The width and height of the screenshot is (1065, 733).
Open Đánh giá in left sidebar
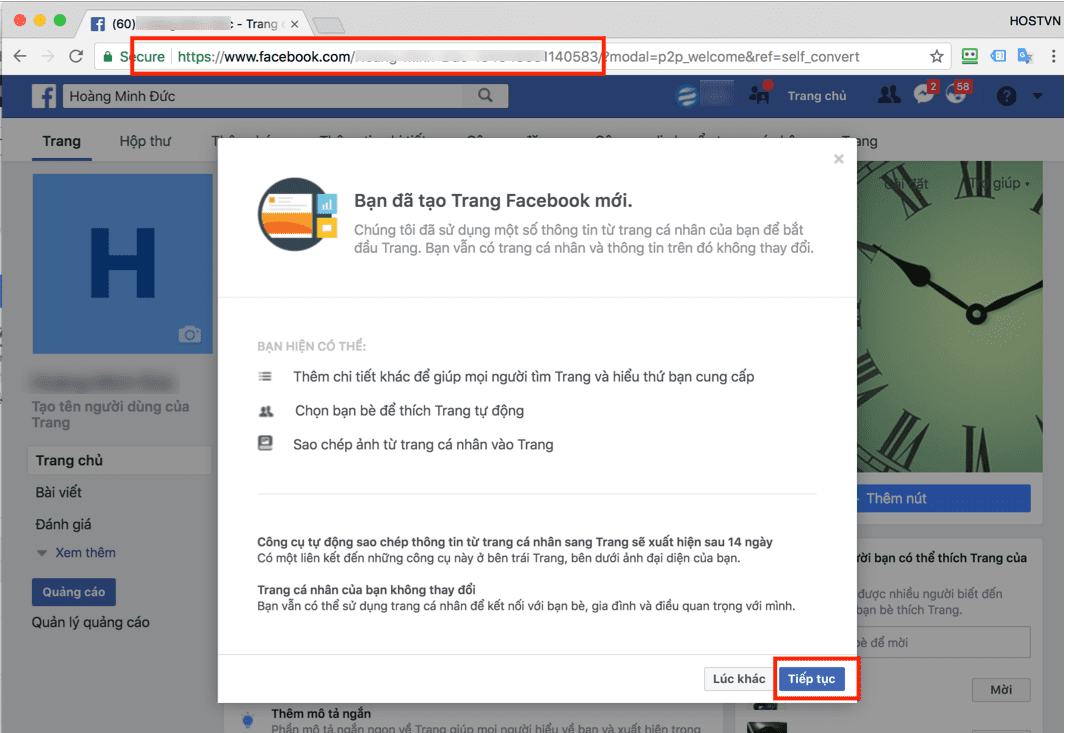tap(63, 524)
